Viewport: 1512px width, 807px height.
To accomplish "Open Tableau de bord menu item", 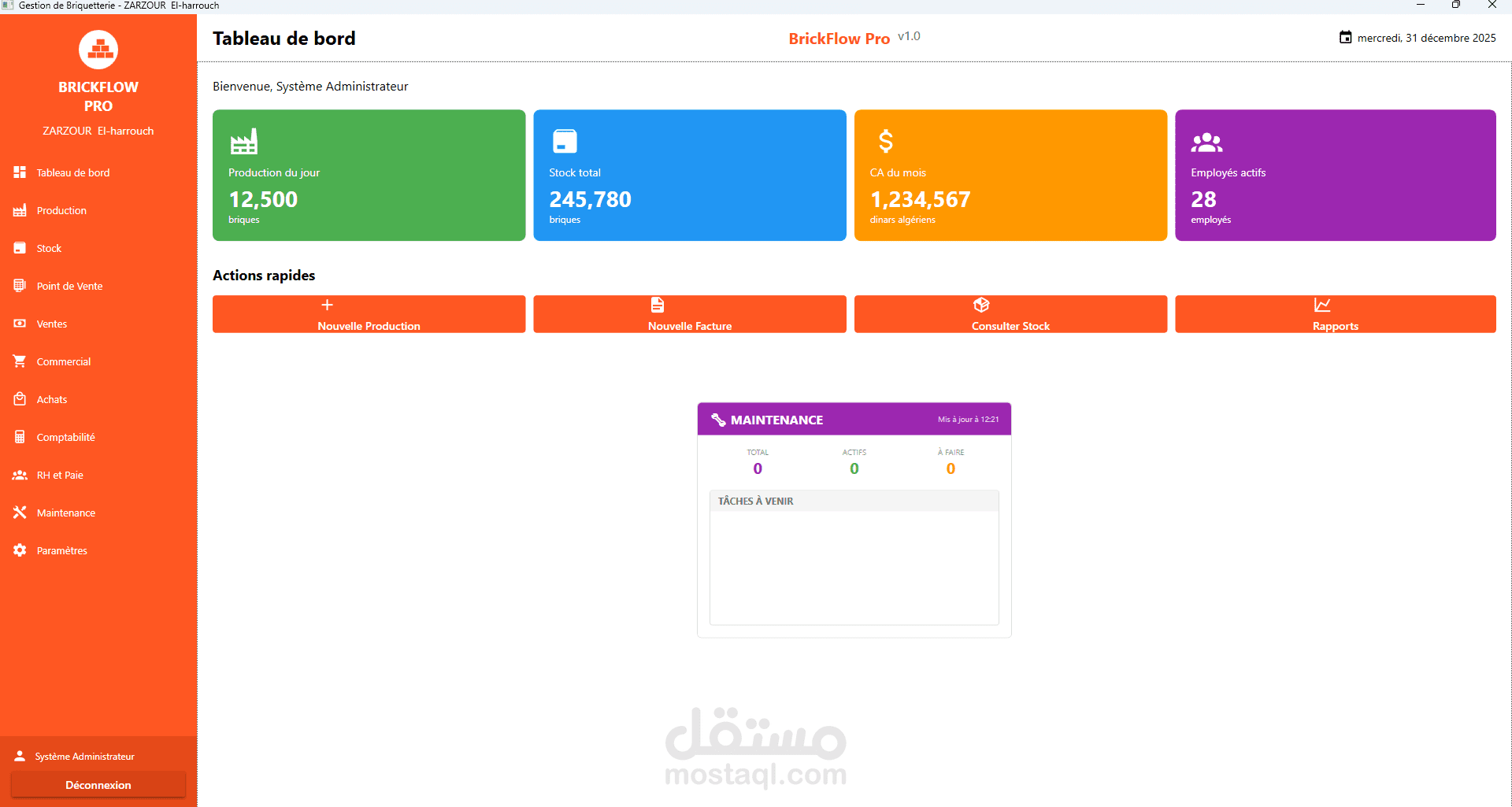I will pyautogui.click(x=98, y=172).
